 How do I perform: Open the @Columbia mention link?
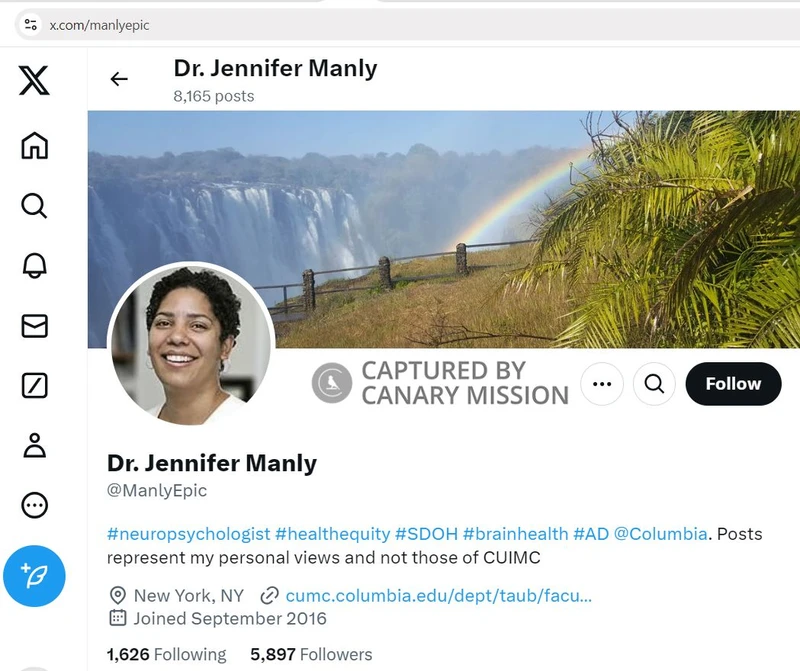[x=660, y=534]
